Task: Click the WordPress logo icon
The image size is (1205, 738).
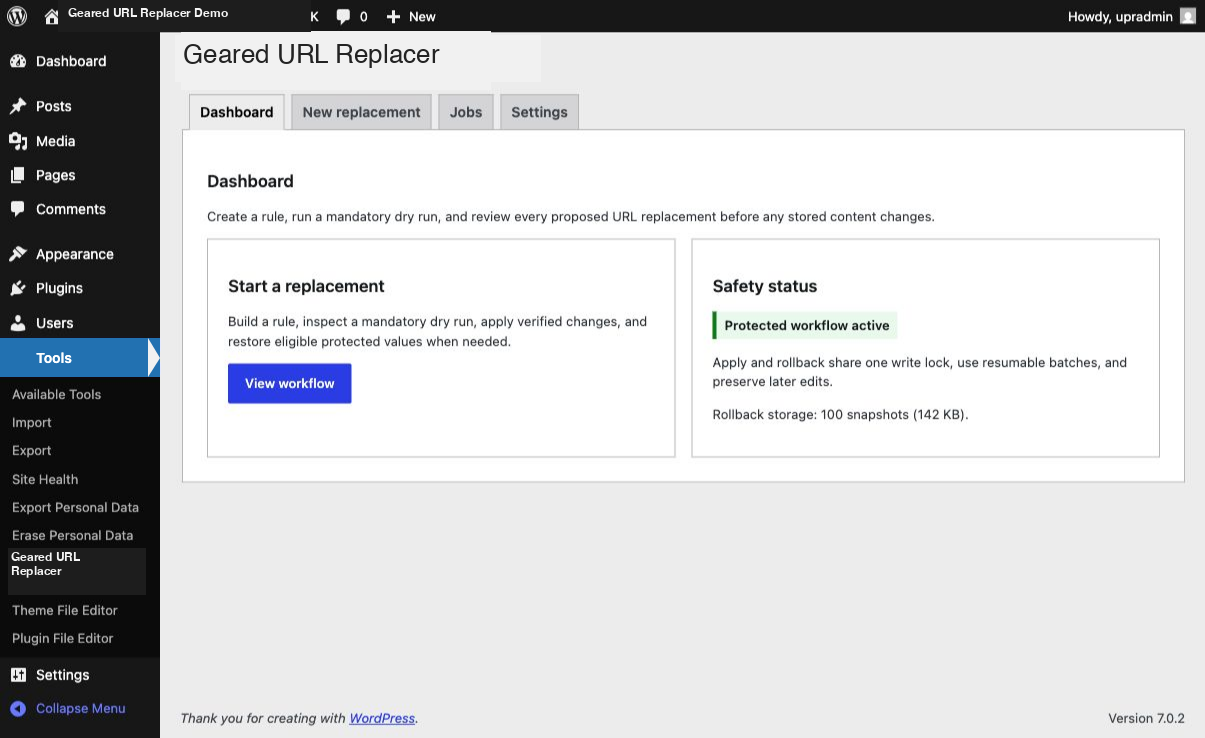Action: coord(16,16)
